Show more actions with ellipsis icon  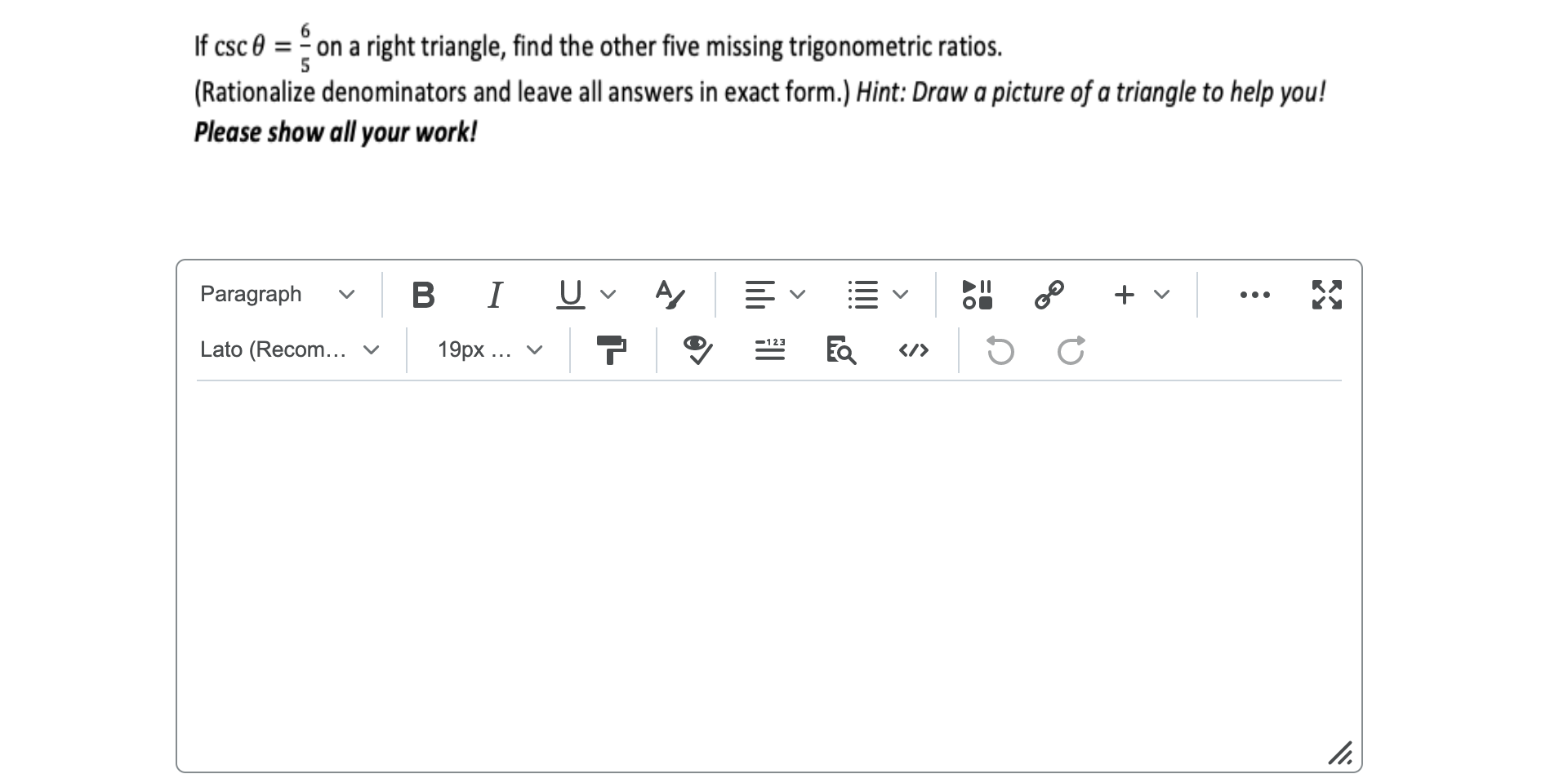point(1254,294)
